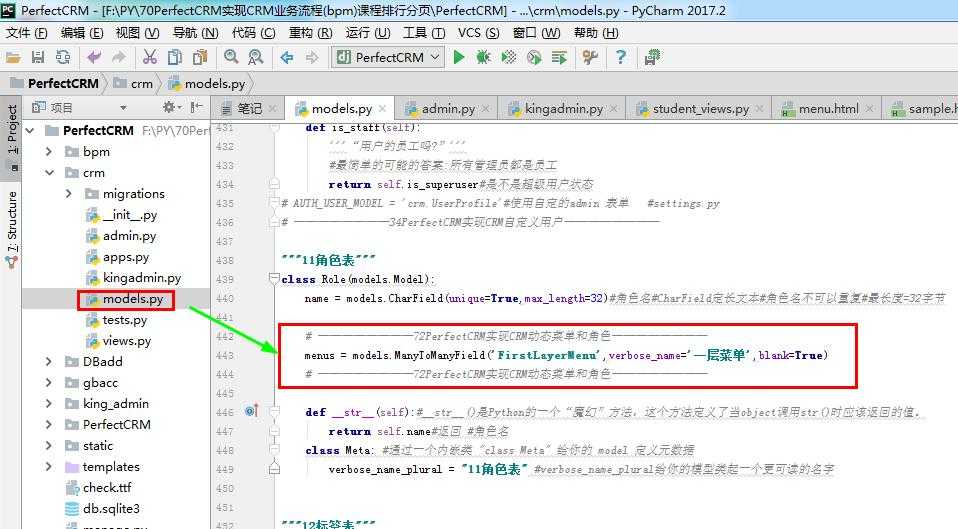Click the profiler run icon
Image resolution: width=958 pixels, height=529 pixels.
coord(534,57)
